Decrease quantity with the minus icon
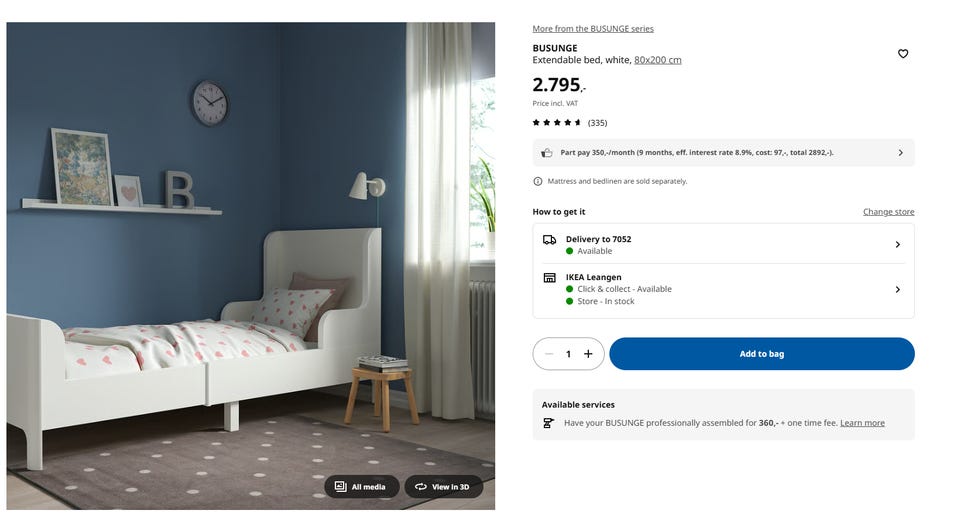 [549, 353]
